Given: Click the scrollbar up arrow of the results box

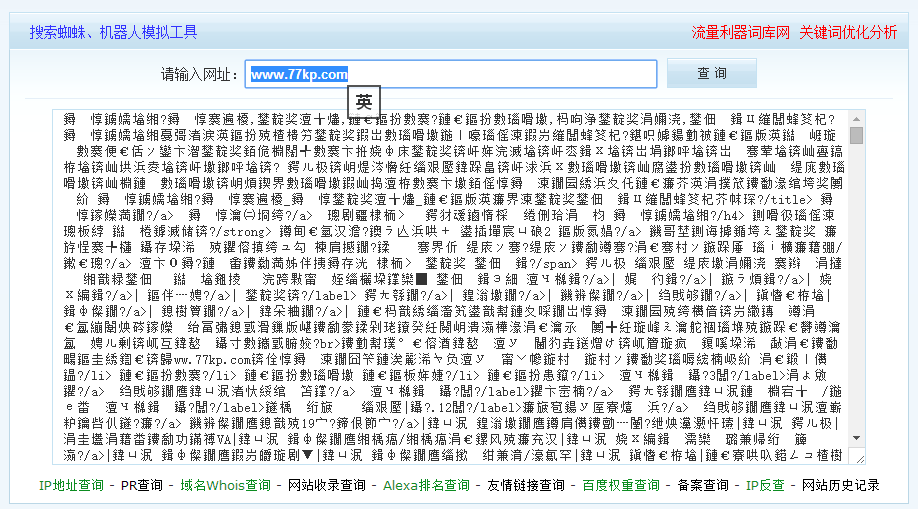Looking at the screenshot, I should tap(856, 119).
